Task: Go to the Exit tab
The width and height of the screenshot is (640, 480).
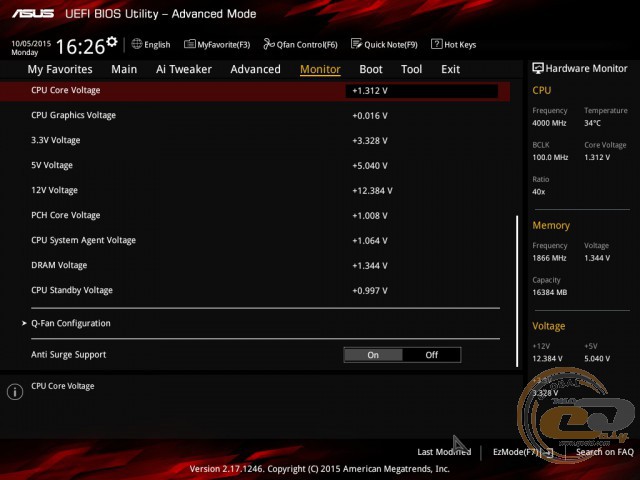Action: coord(450,69)
